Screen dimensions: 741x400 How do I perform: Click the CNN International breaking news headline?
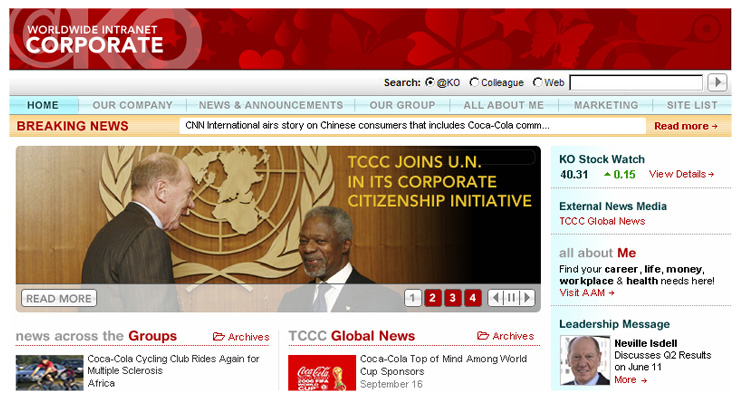pyautogui.click(x=367, y=125)
